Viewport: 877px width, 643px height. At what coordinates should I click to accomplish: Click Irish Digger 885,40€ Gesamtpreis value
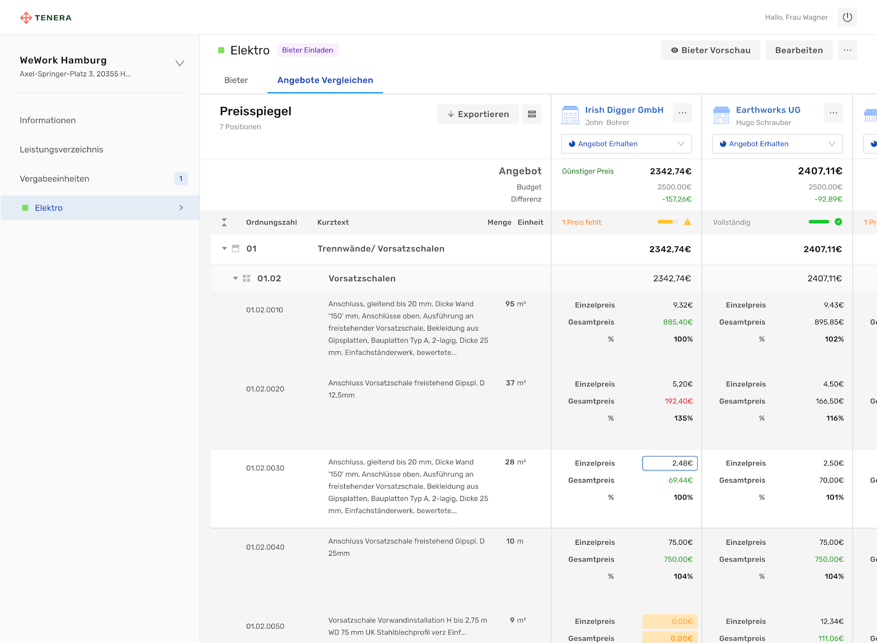pyautogui.click(x=678, y=322)
